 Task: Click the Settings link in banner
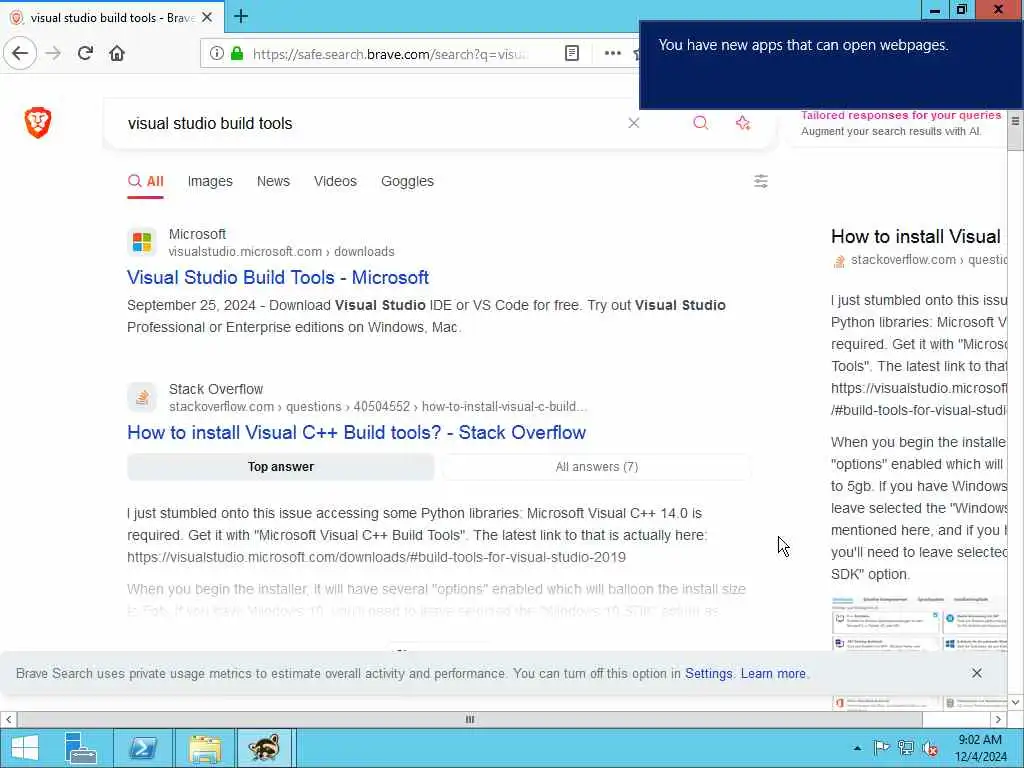click(x=709, y=673)
